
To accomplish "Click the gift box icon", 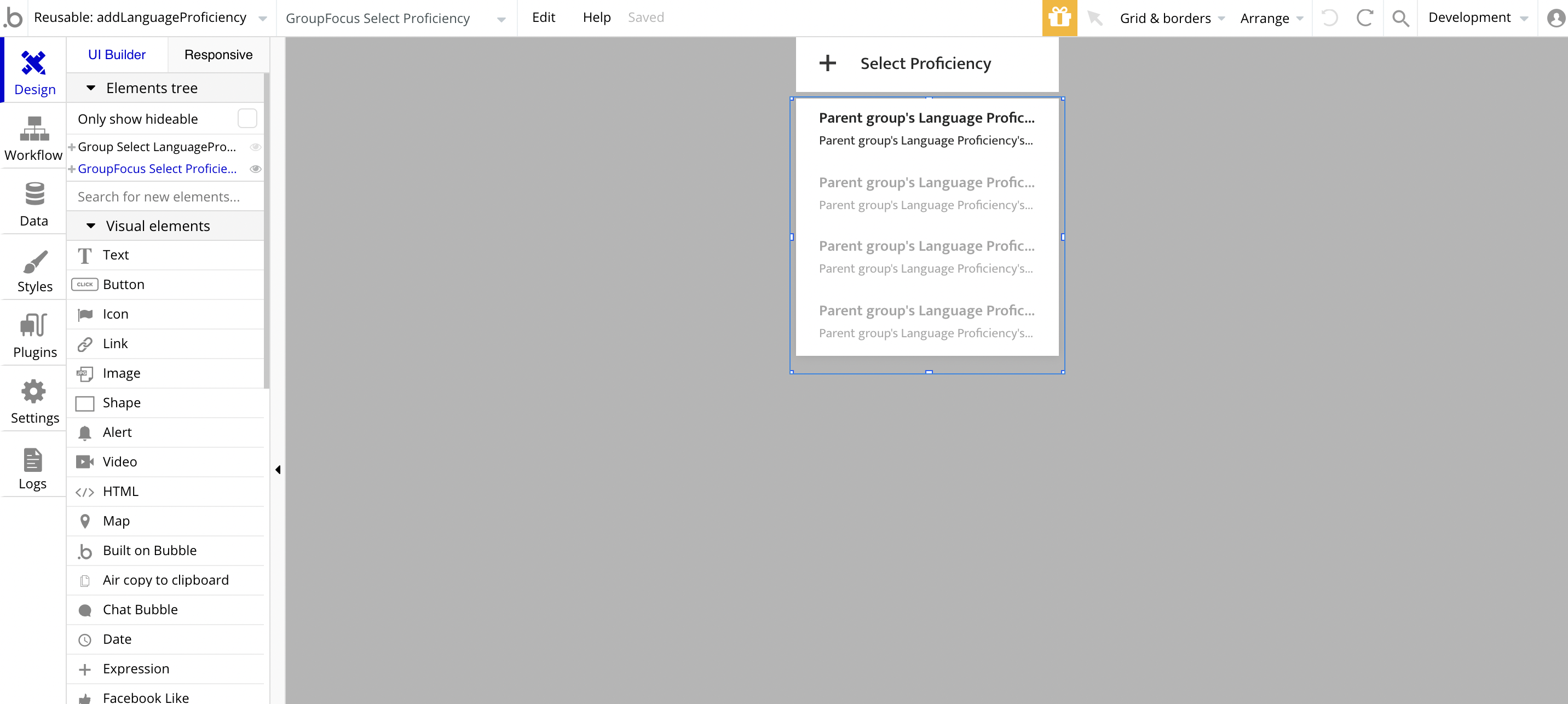I will (1059, 18).
